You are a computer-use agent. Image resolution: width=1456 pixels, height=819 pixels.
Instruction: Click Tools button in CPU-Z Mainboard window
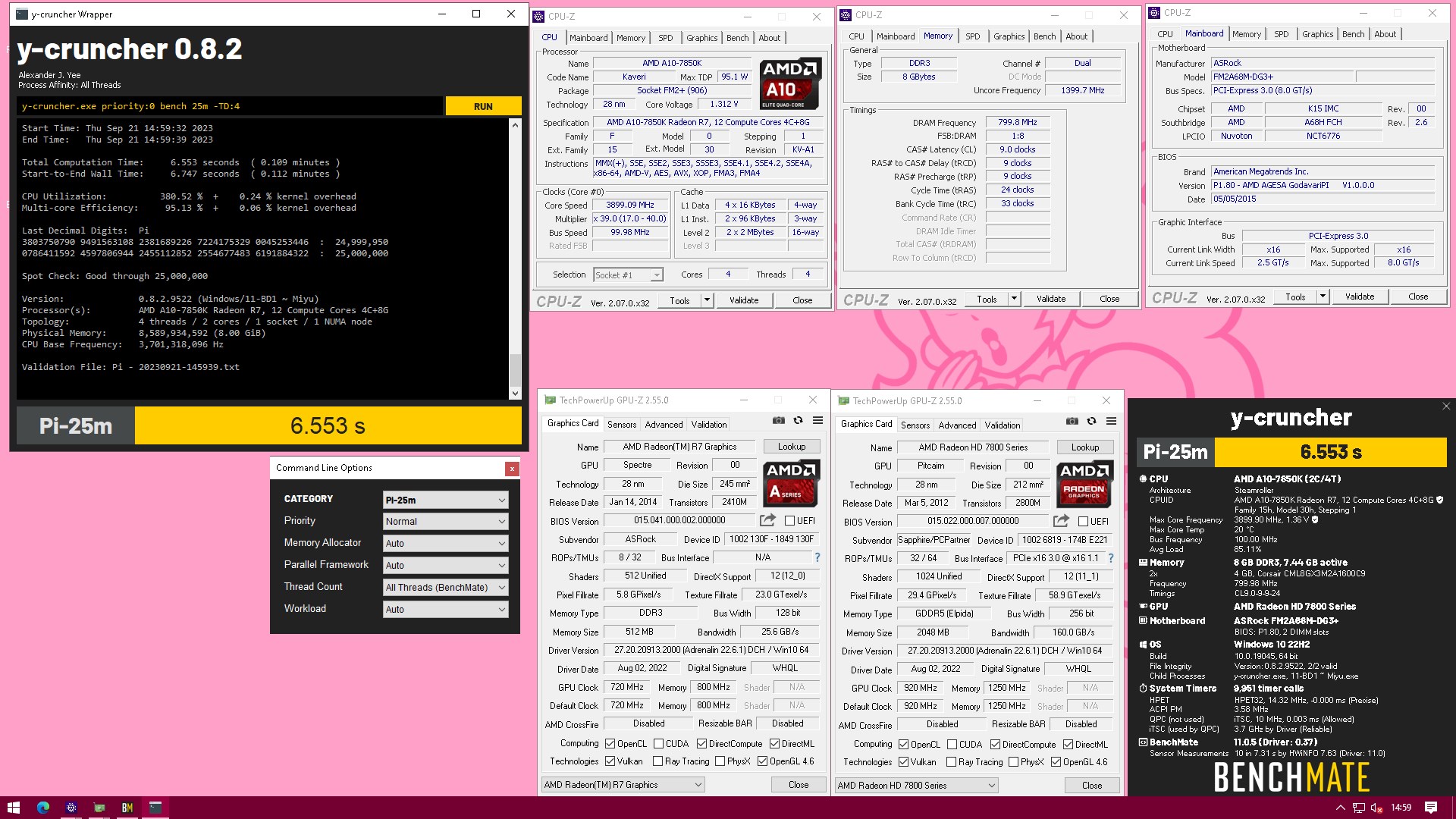1296,297
